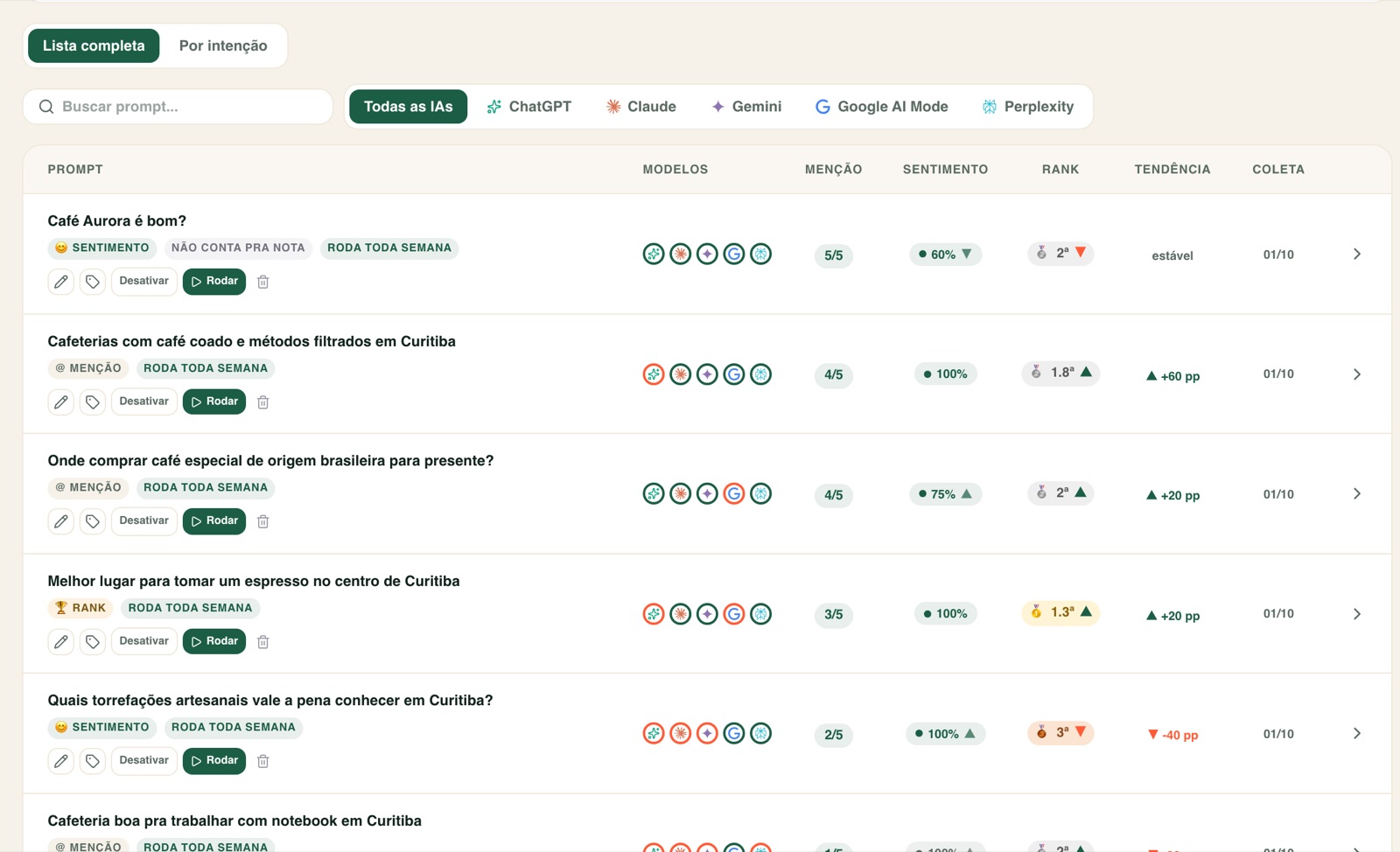This screenshot has height=852, width=1400.
Task: Deactivate 'Quais torrefações artesanais' prompt
Action: [143, 761]
